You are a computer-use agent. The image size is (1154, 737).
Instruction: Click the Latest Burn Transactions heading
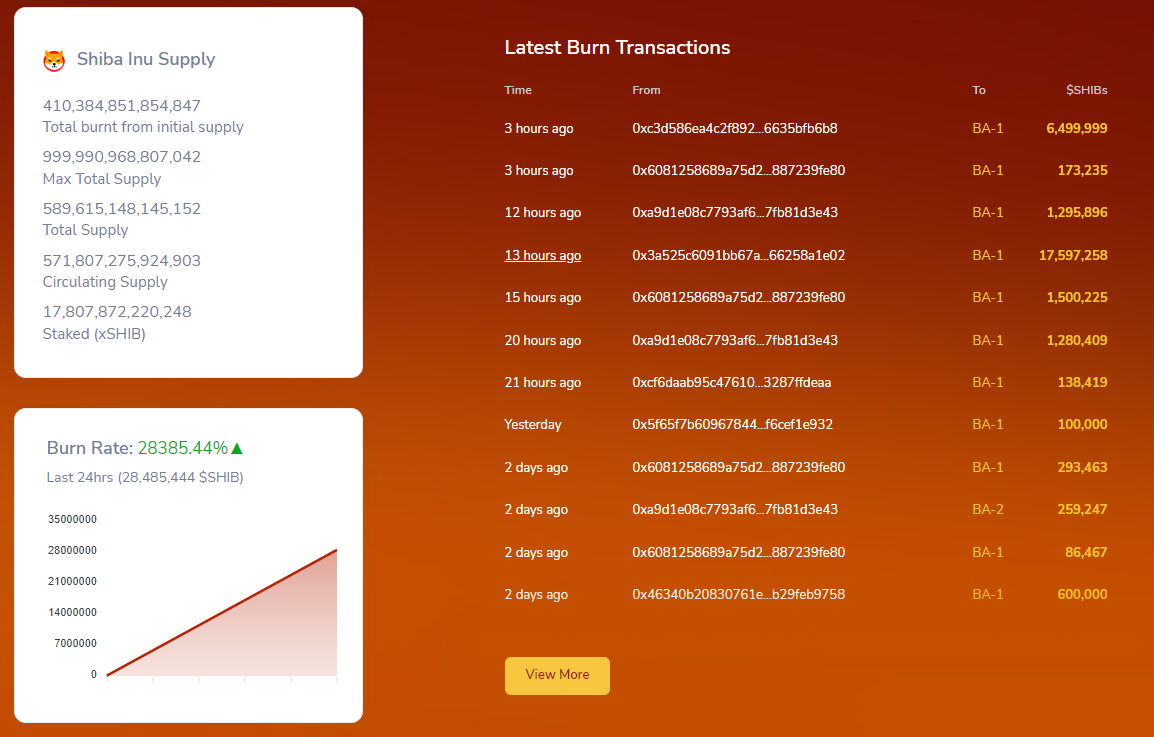tap(617, 47)
